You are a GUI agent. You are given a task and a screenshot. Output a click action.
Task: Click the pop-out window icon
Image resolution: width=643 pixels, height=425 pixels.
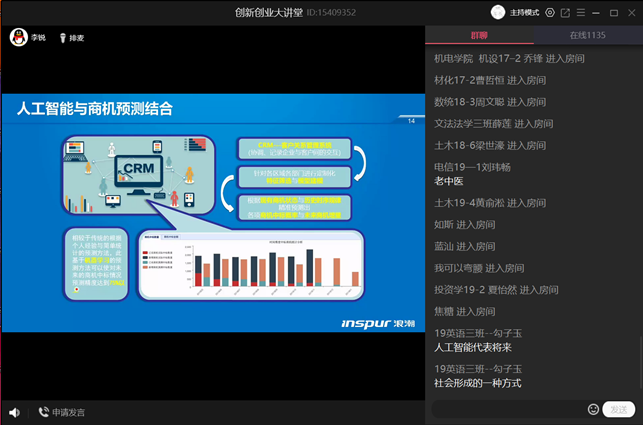pyautogui.click(x=565, y=13)
